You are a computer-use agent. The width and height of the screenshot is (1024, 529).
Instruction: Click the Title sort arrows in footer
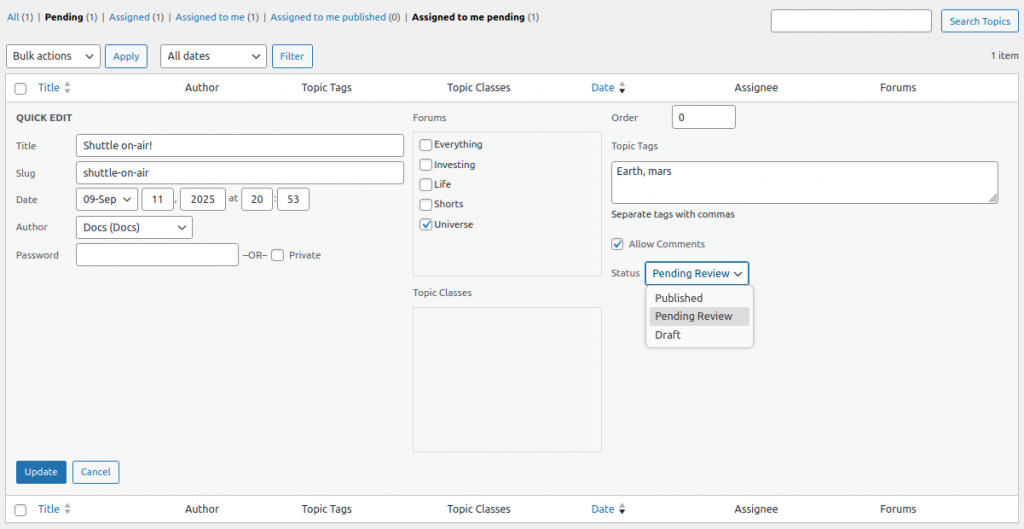click(x=68, y=509)
